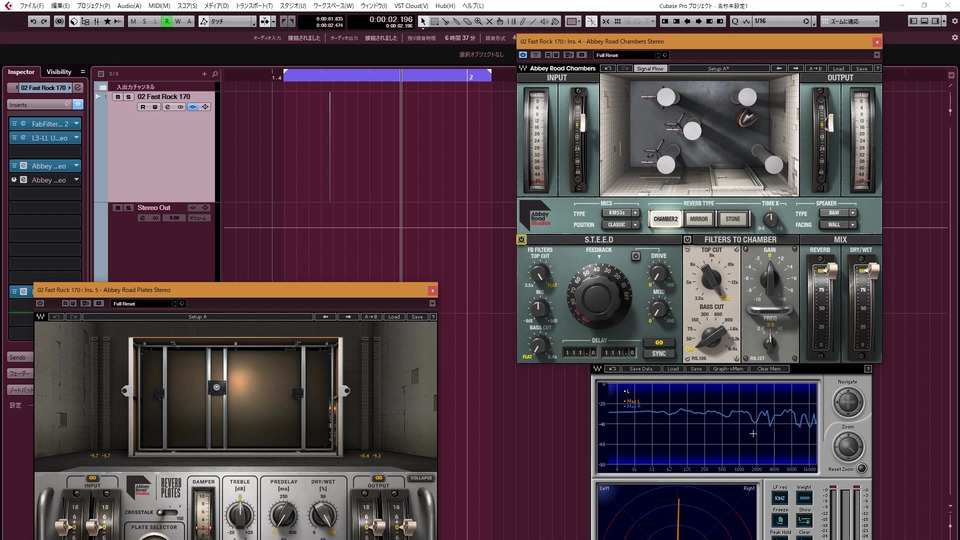Open speaker FACING Wall dropdown
The image size is (960, 540).
[x=838, y=225]
